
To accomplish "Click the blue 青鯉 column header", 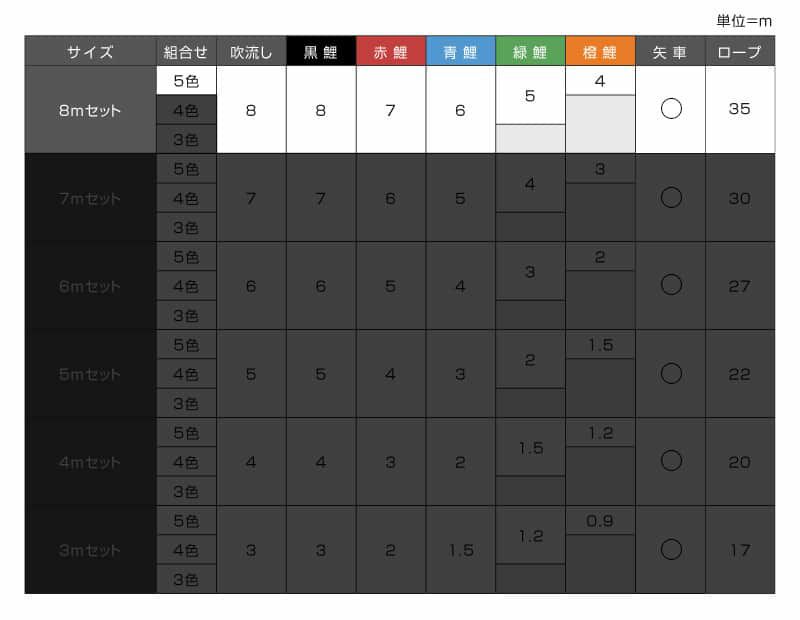I will [461, 52].
